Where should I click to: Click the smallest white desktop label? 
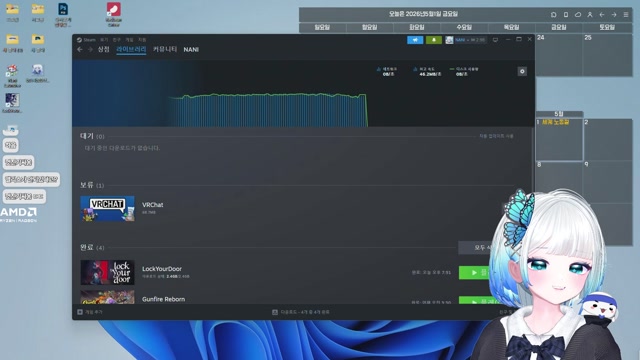[x=11, y=145]
